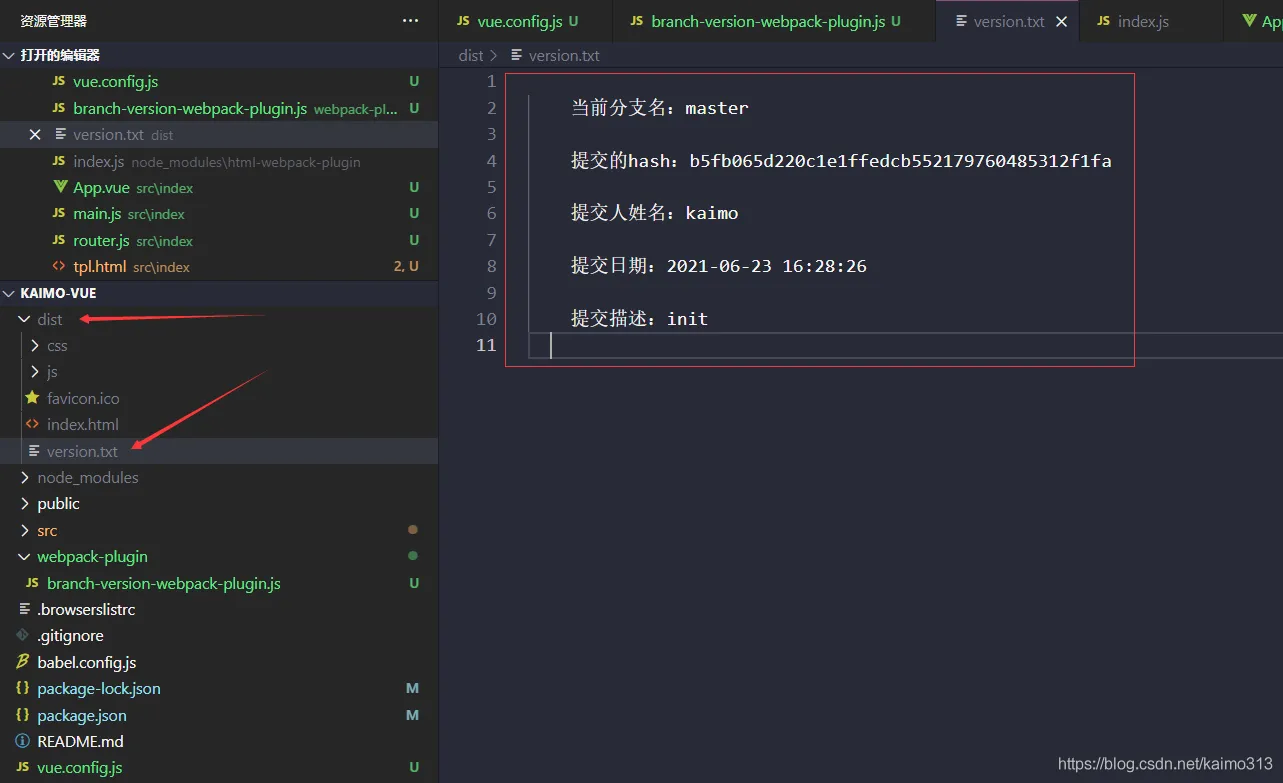The height and width of the screenshot is (783, 1283).
Task: Click line number 4 in the gutter
Action: [x=490, y=161]
